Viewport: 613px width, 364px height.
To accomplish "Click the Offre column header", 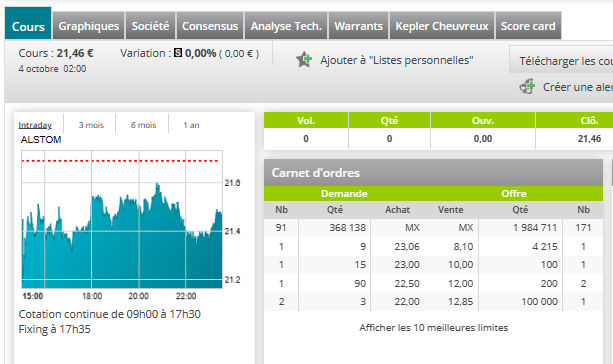I will tap(514, 194).
